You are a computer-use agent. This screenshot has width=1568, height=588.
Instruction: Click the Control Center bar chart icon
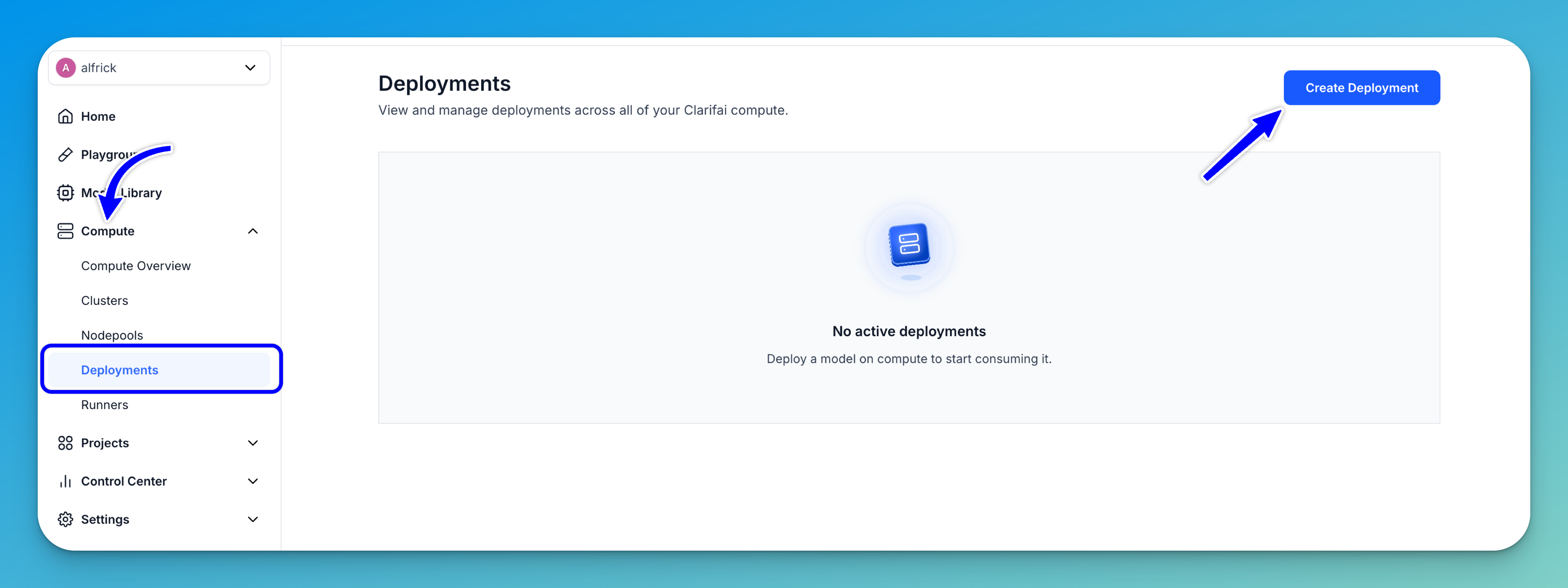pyautogui.click(x=65, y=482)
